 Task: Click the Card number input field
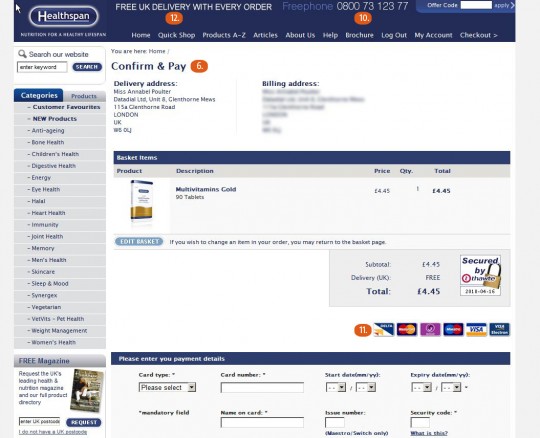tap(262, 387)
